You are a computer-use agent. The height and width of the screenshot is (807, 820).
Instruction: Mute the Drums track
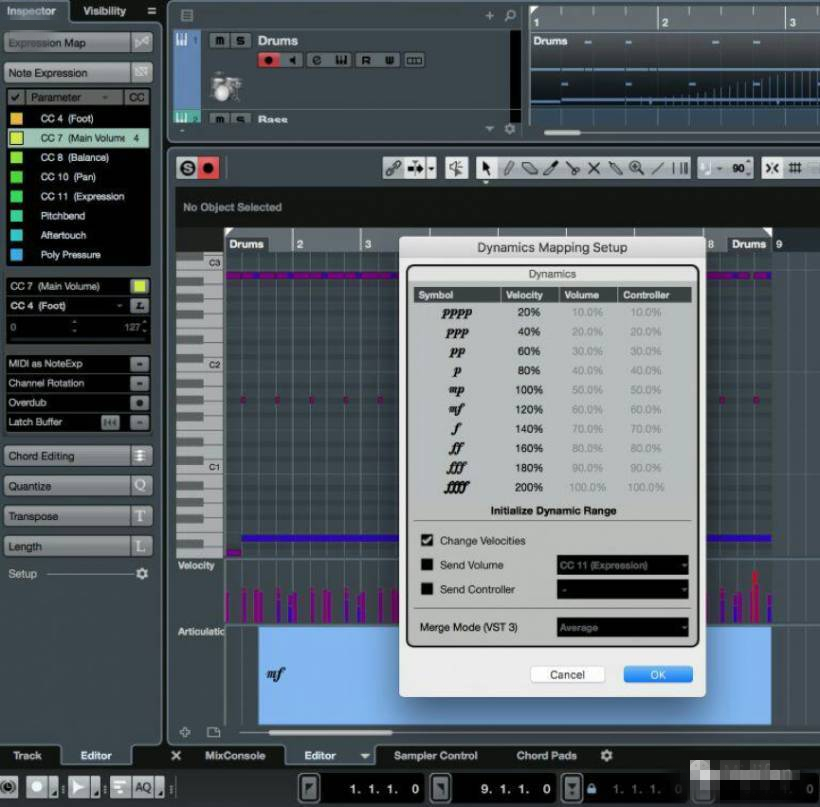pyautogui.click(x=219, y=40)
